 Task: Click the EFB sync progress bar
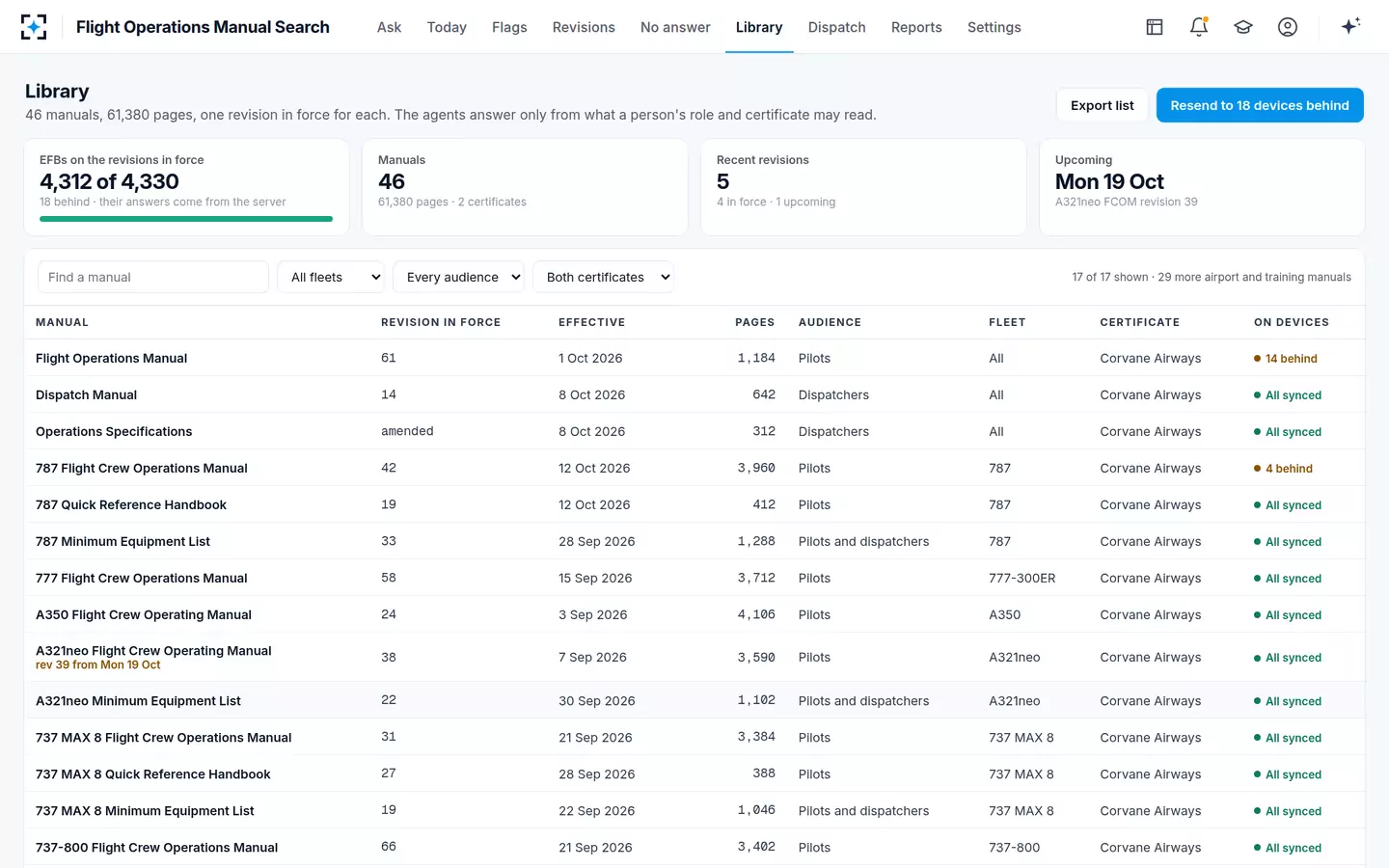[x=186, y=219]
